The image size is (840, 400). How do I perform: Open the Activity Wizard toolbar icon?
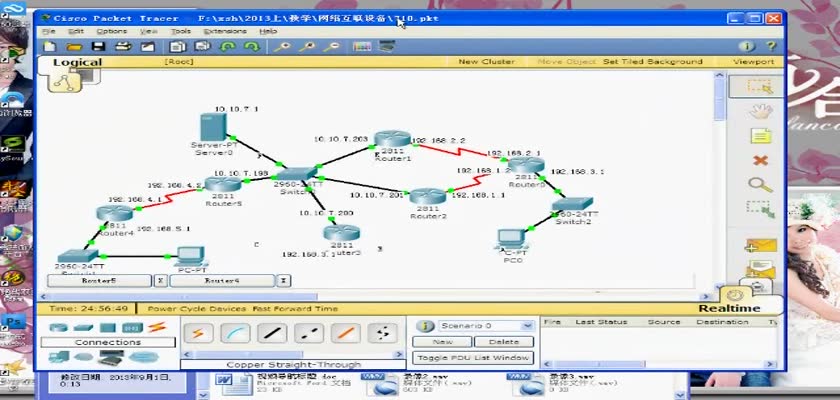147,47
